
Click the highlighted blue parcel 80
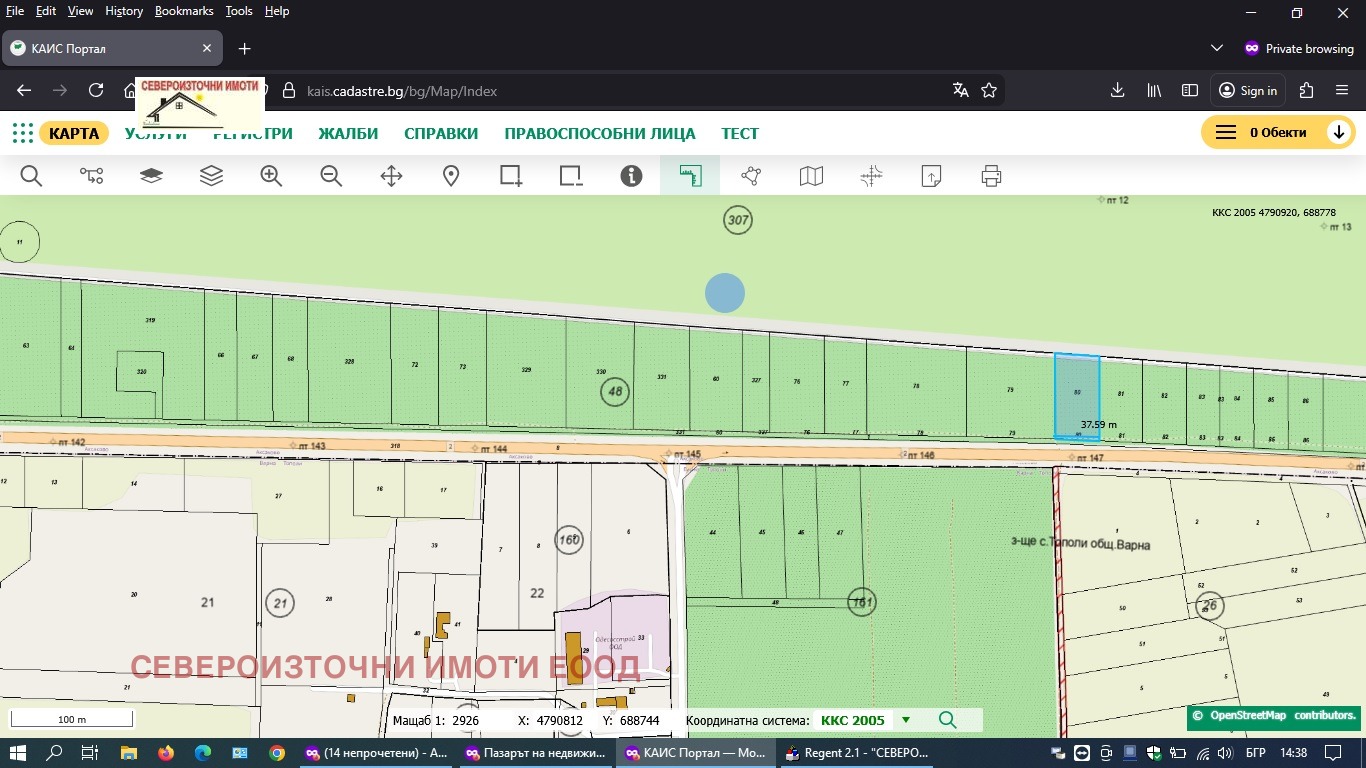(x=1077, y=395)
